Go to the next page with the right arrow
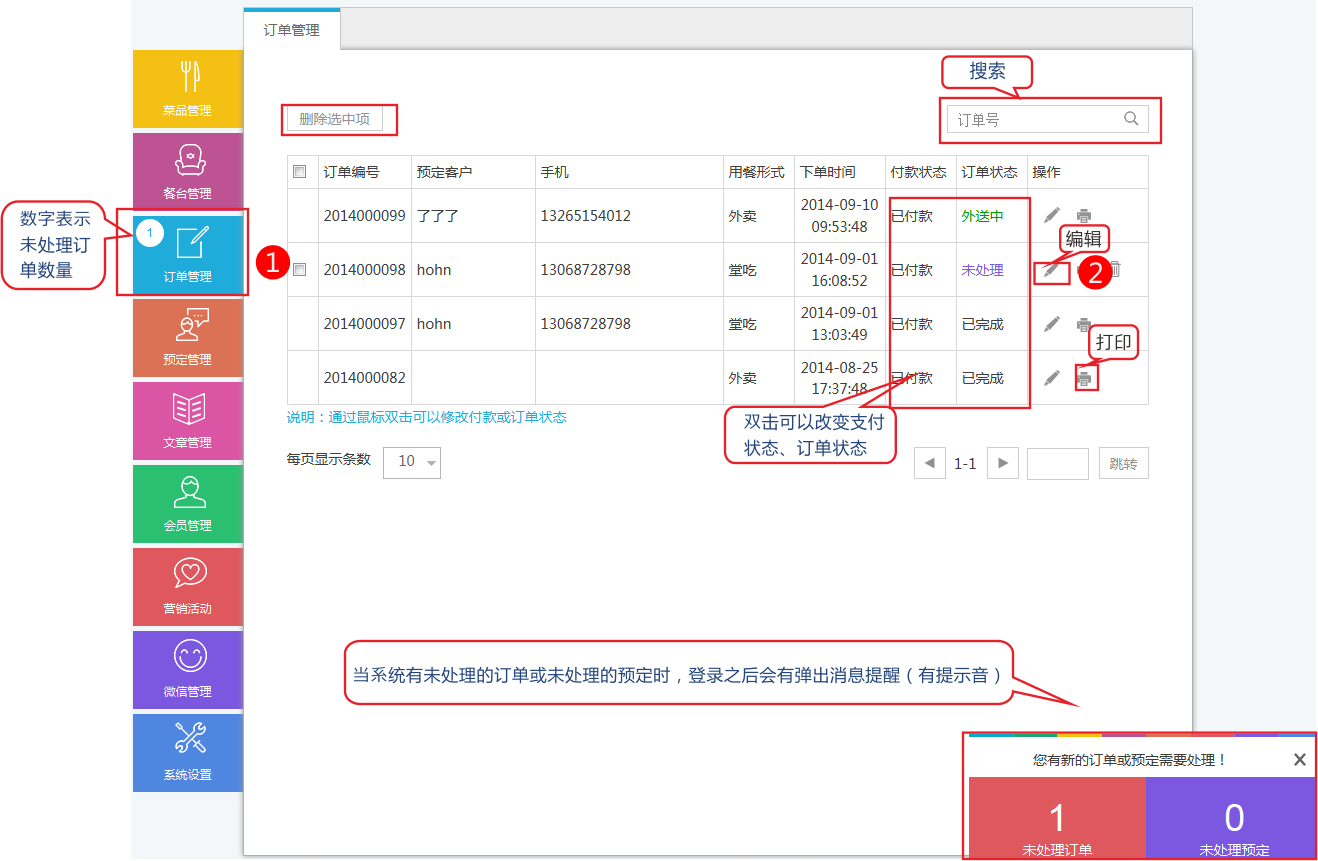1318x861 pixels. [x=1003, y=464]
